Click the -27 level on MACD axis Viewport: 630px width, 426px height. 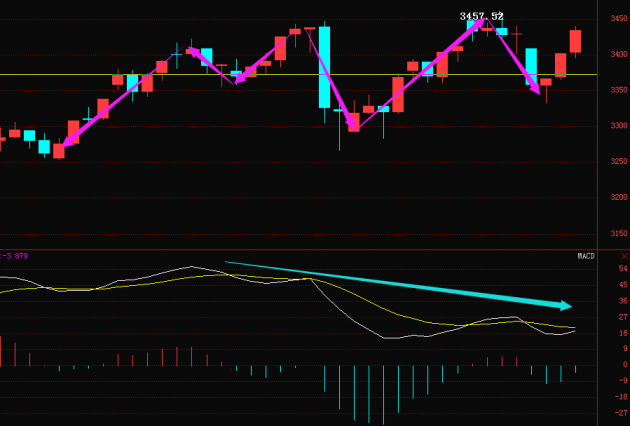tap(620, 412)
